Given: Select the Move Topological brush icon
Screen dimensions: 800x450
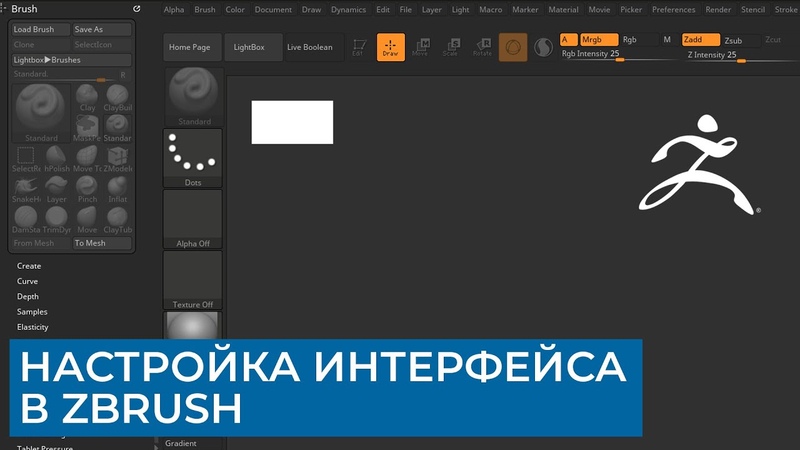Looking at the screenshot, I should (87, 159).
